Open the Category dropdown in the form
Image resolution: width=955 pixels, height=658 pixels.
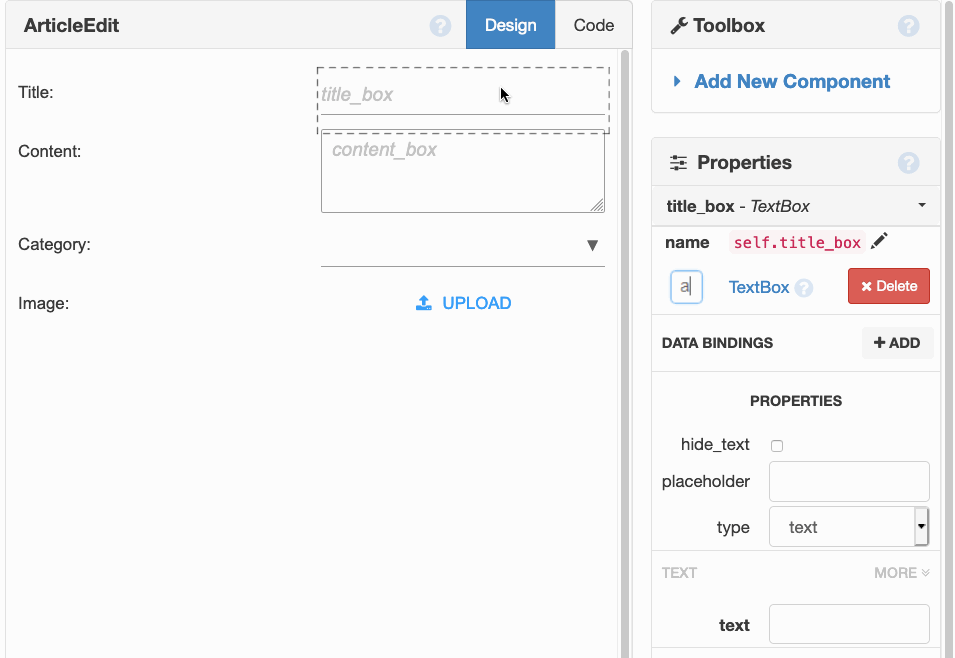[463, 246]
